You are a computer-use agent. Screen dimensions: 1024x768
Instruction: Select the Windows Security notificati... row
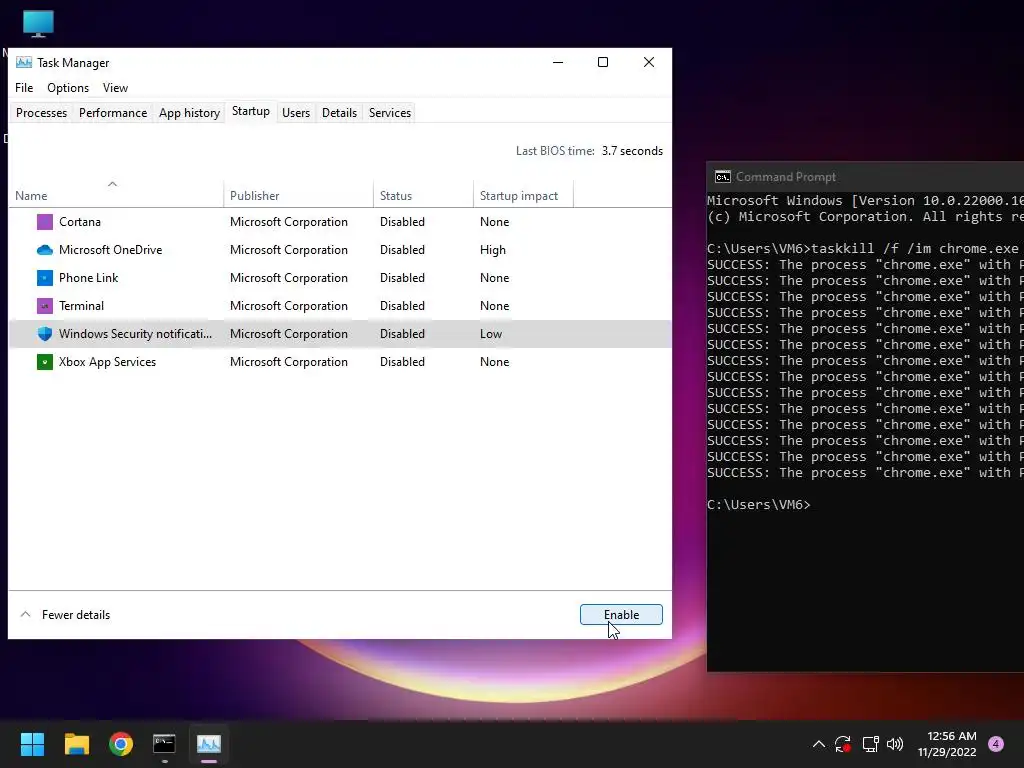340,334
